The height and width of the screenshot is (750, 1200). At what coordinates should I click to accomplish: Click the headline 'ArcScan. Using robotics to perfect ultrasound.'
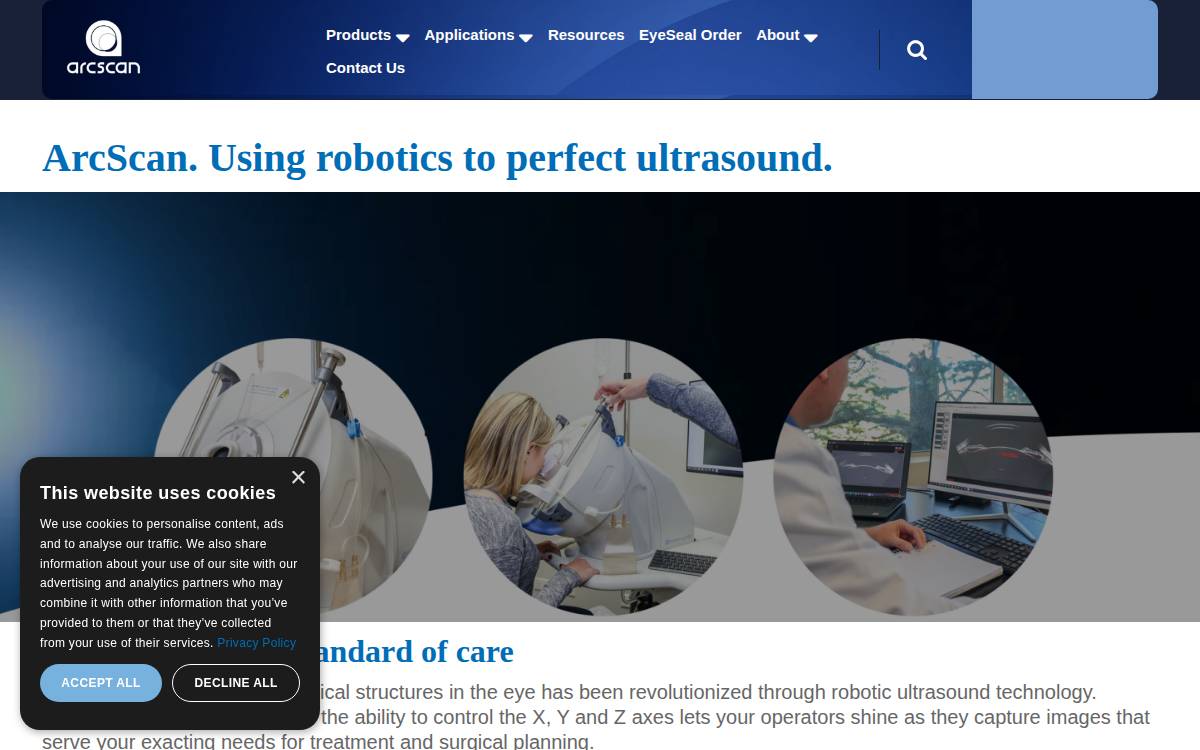tap(437, 158)
